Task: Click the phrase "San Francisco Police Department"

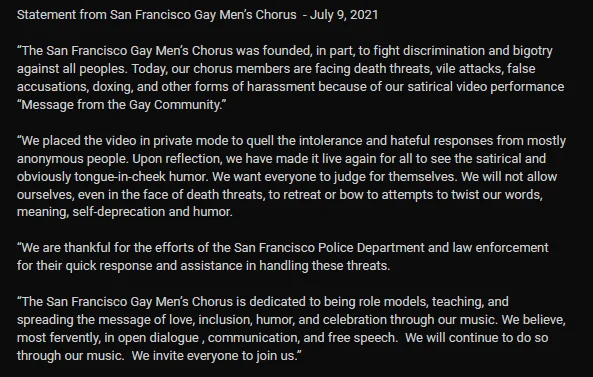Action: [329, 248]
